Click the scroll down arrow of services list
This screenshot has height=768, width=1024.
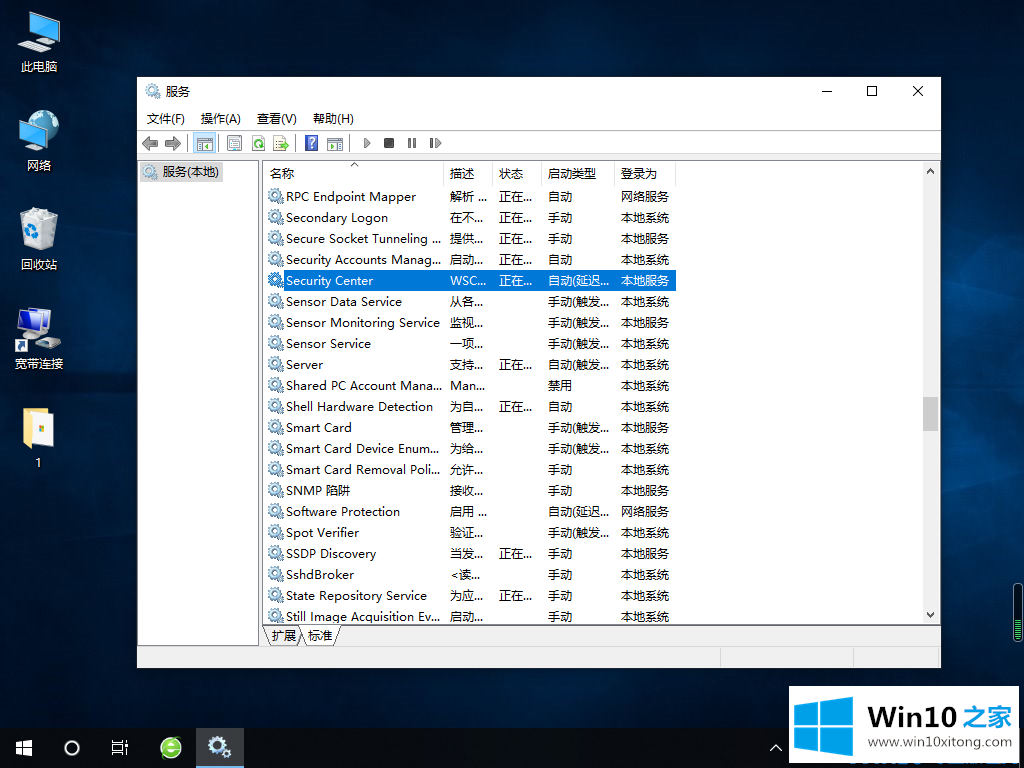930,616
